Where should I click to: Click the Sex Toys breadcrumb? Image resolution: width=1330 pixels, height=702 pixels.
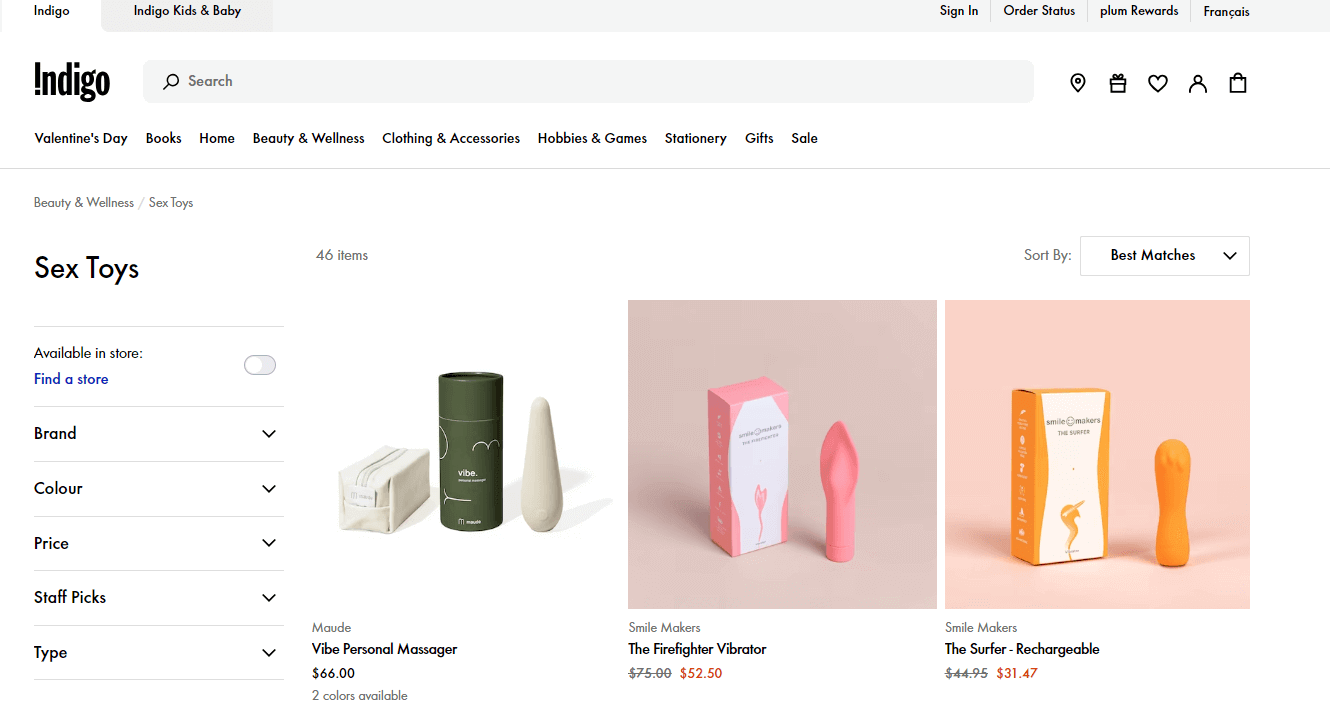171,203
